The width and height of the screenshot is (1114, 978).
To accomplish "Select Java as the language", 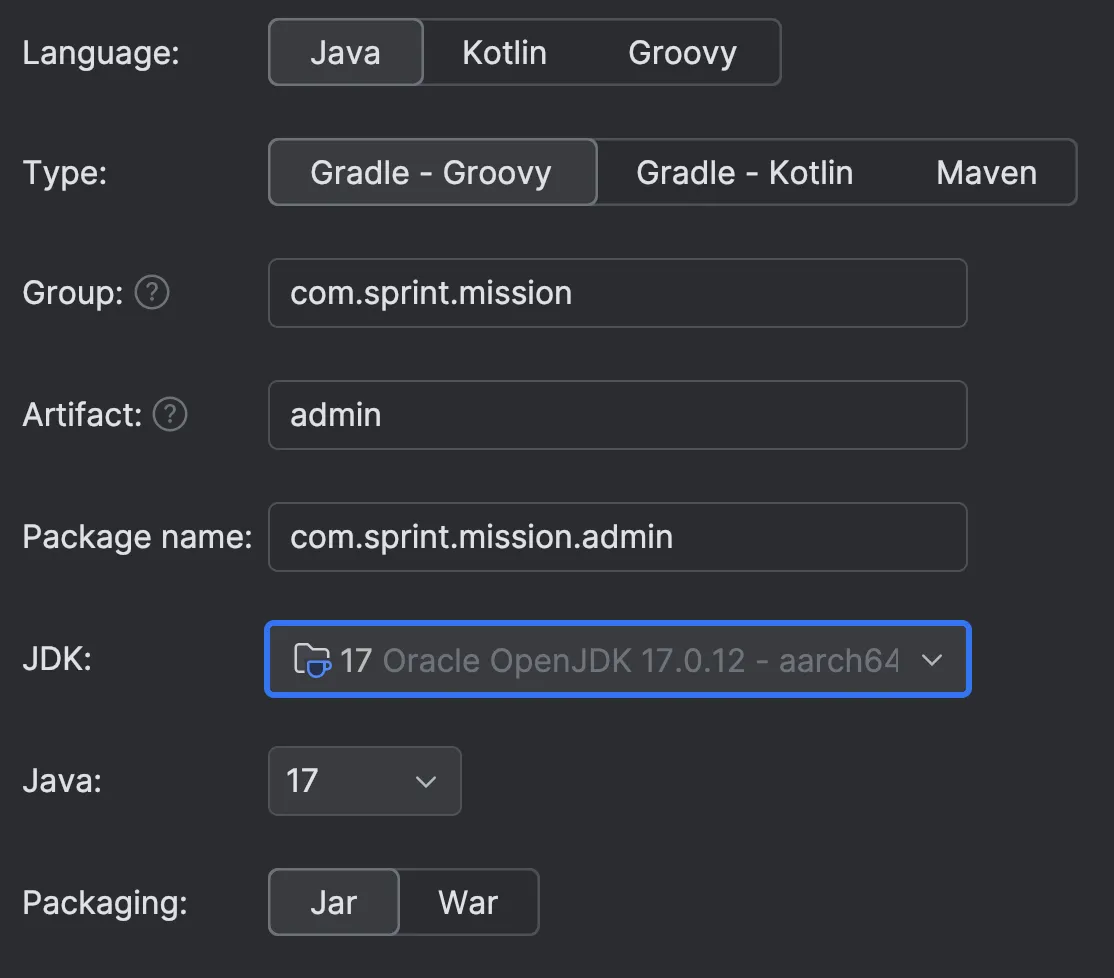I will tap(345, 52).
